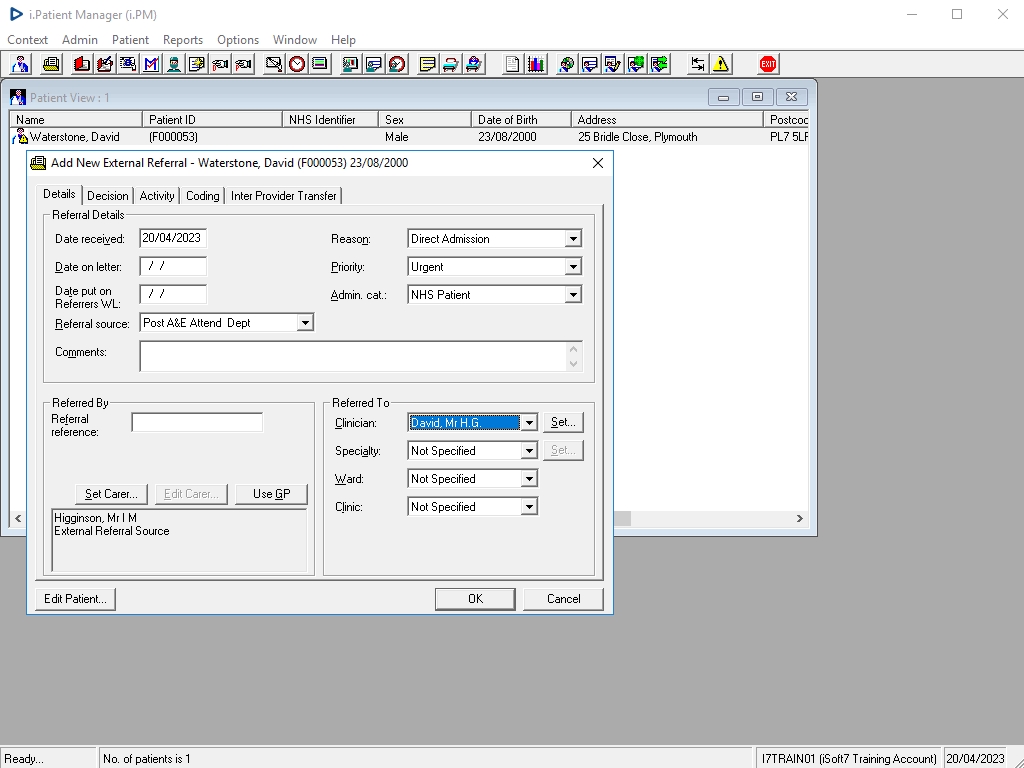Open the Admin menu

click(x=80, y=40)
